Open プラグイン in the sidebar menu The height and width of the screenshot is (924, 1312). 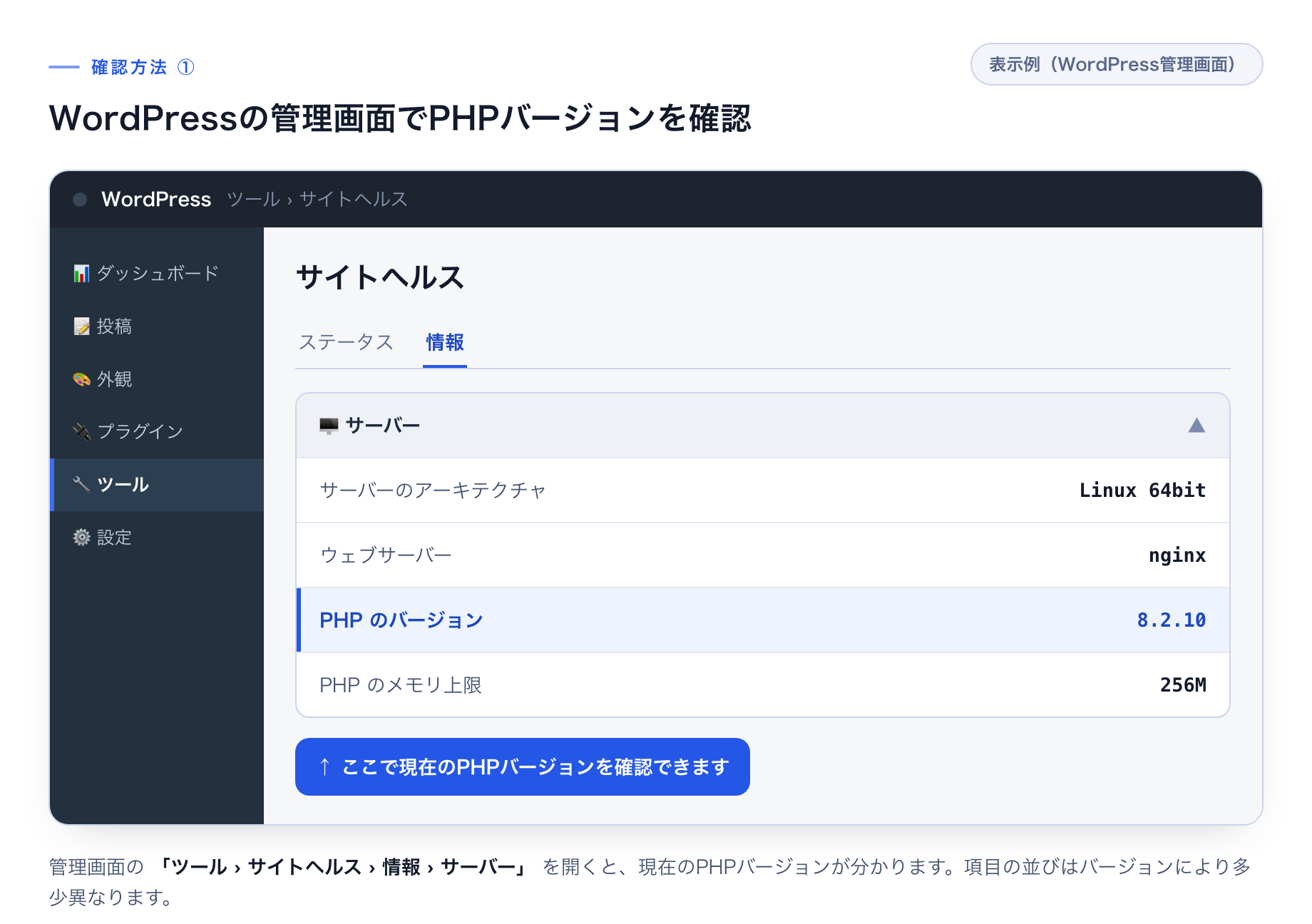pos(157,432)
